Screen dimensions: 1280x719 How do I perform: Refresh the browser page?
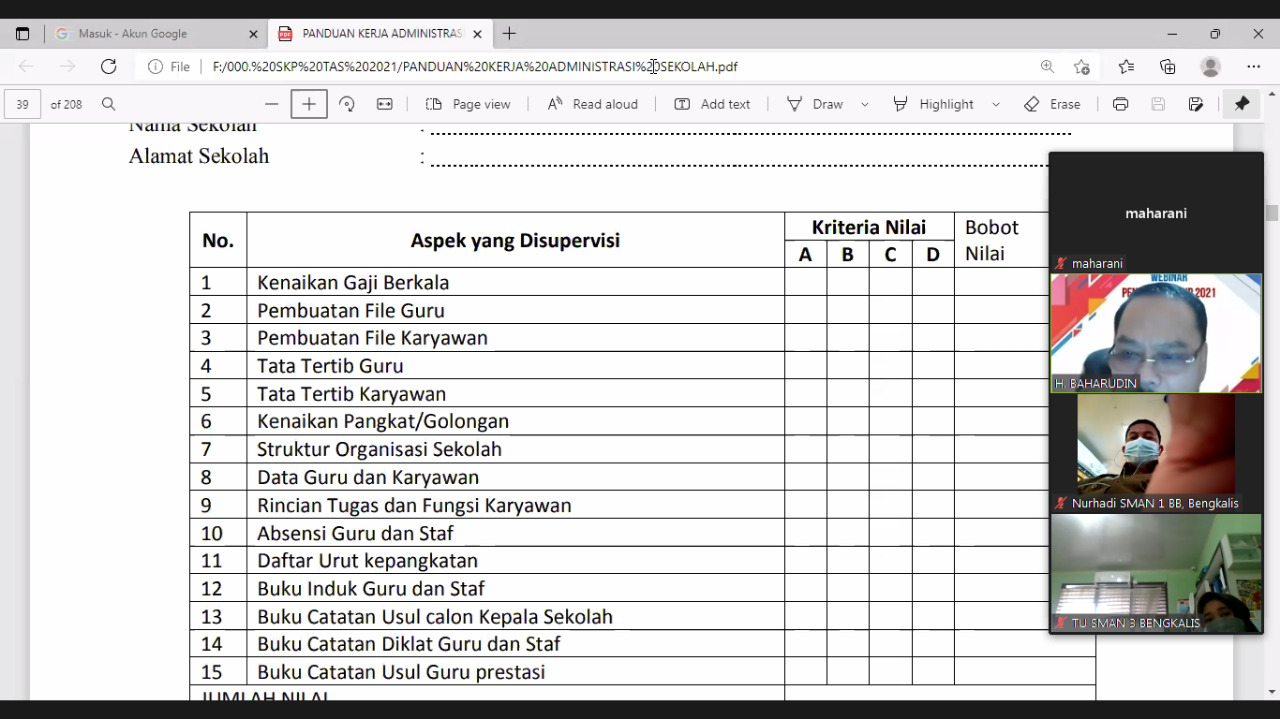click(108, 66)
